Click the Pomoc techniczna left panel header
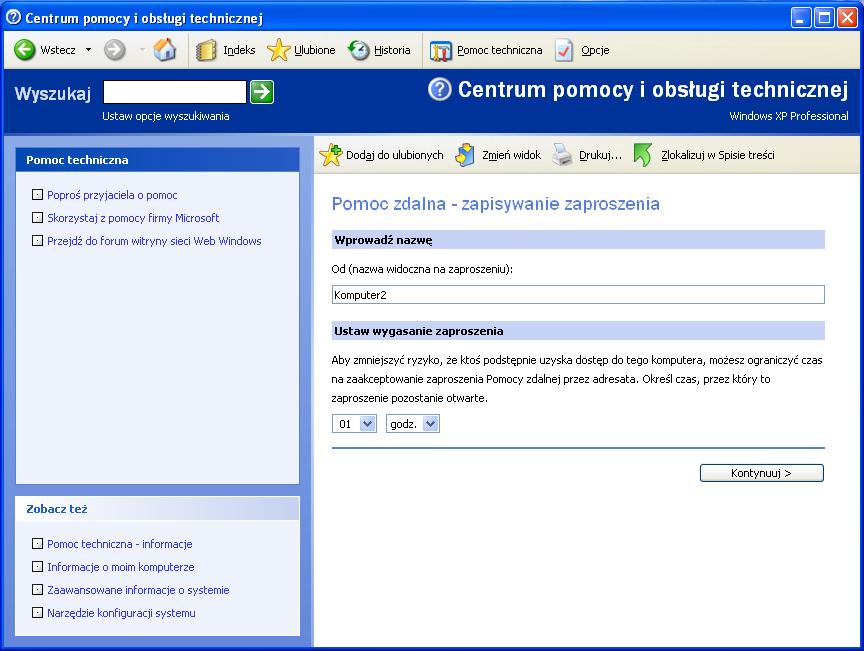This screenshot has width=864, height=651. [158, 160]
